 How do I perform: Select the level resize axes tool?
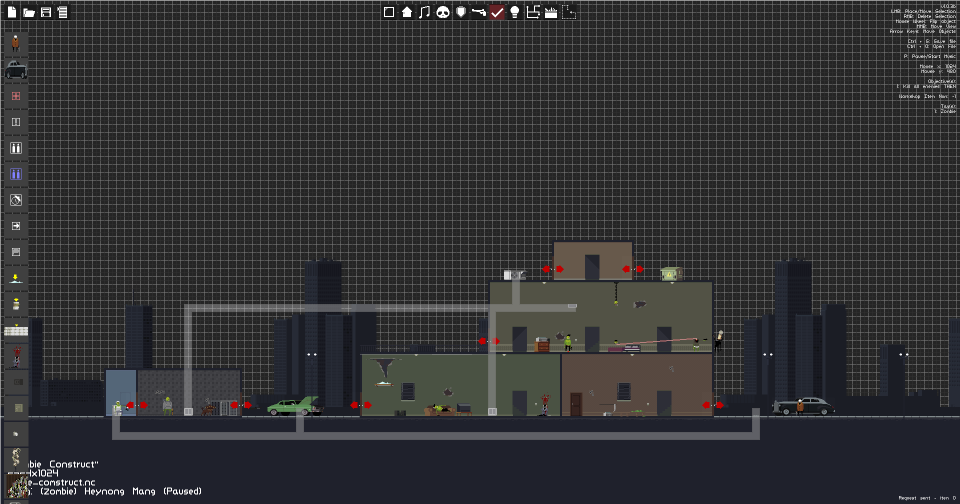click(533, 12)
